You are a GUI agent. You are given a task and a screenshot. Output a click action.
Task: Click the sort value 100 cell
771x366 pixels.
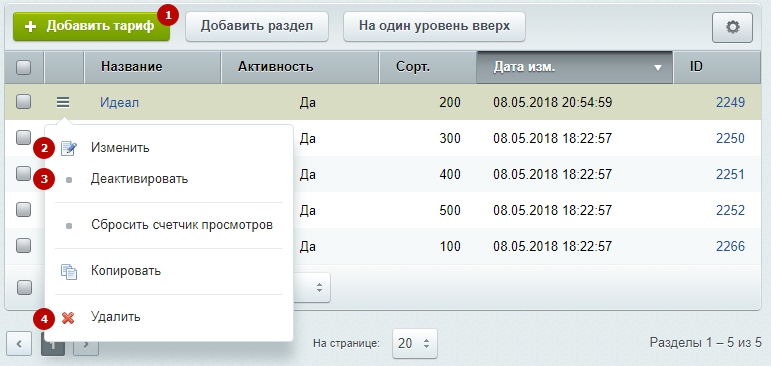(x=450, y=246)
